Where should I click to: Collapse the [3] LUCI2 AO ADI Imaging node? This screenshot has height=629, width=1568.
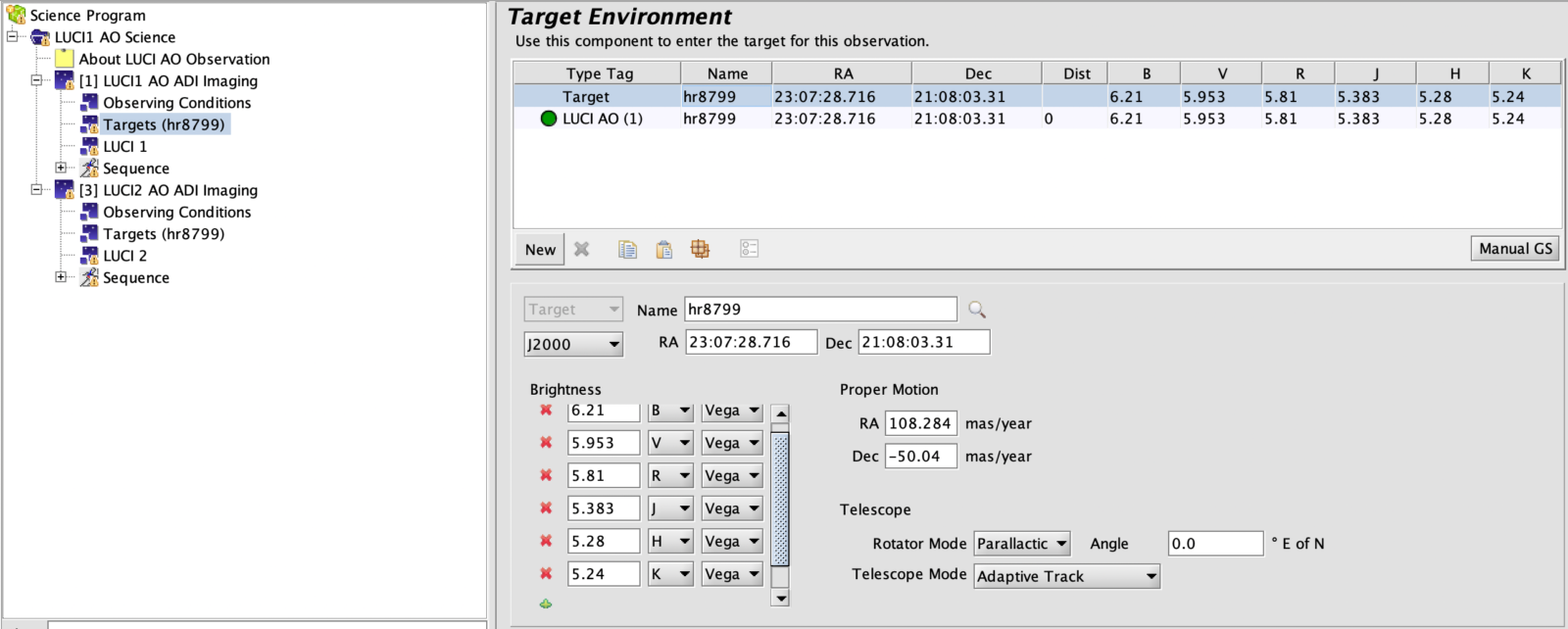click(36, 189)
